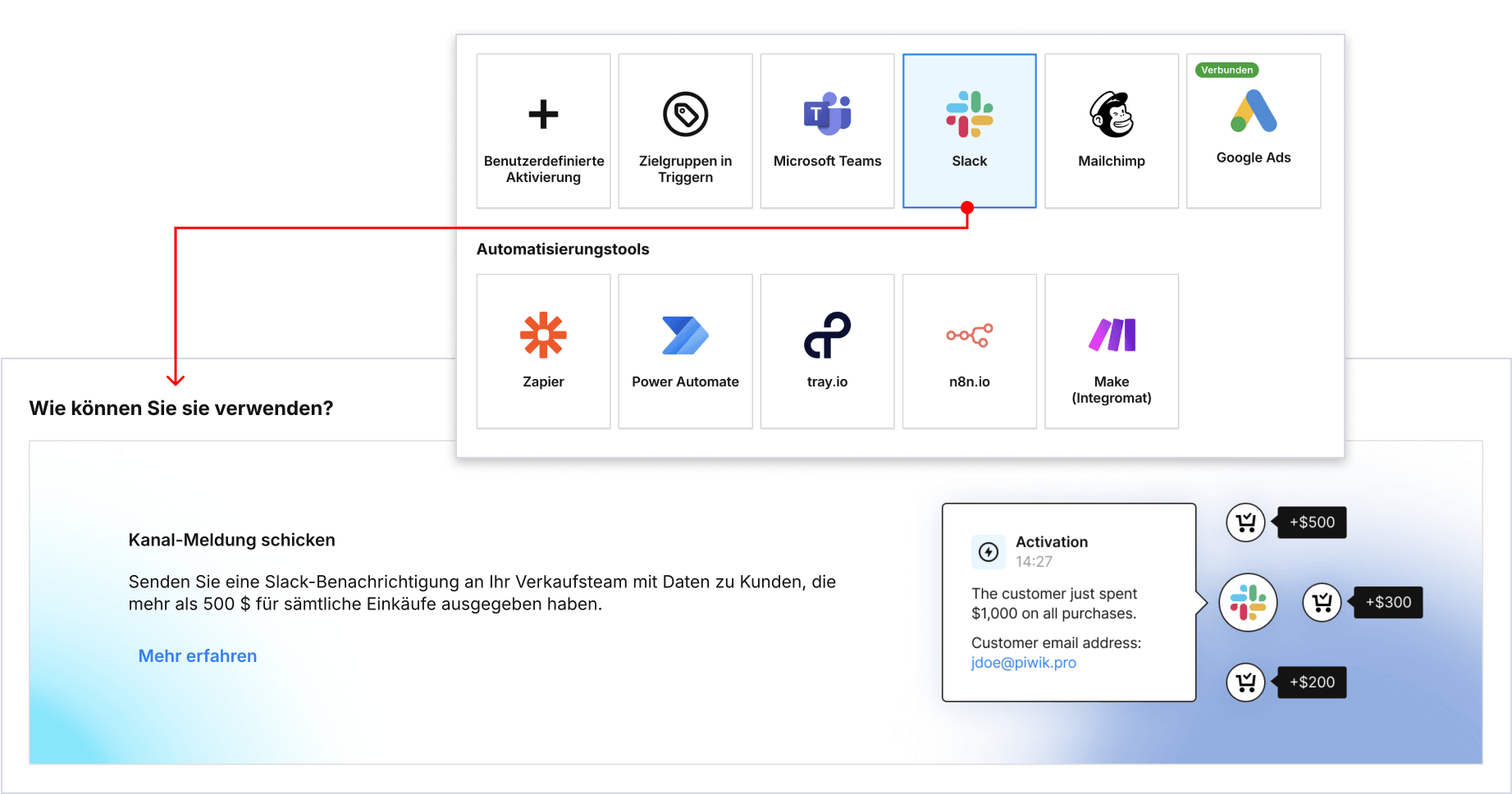
Task: Click the Wie können Sie sie verwenden? heading
Action: [181, 408]
